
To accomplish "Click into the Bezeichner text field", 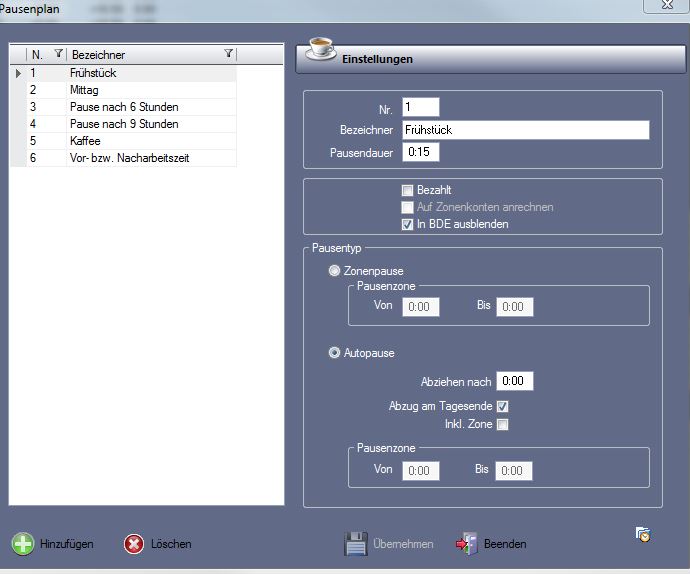I will pyautogui.click(x=525, y=130).
